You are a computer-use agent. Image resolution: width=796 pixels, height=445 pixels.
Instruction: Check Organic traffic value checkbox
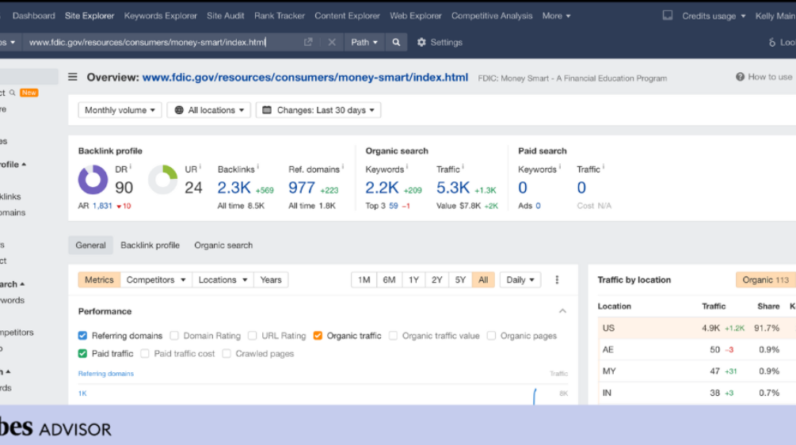393,335
